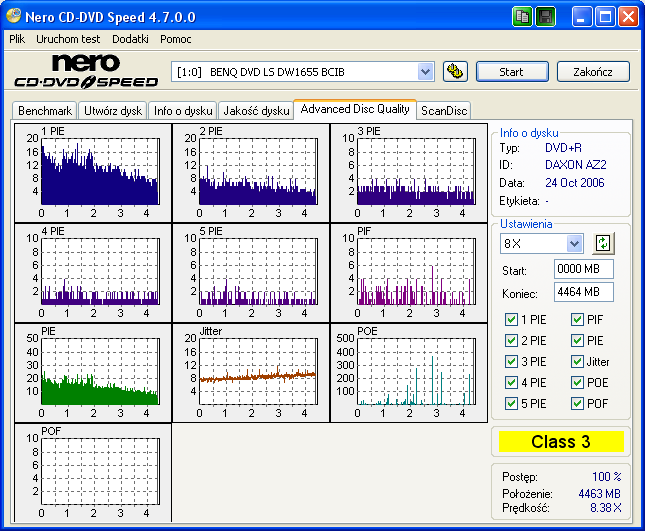Click the refresh speed list icon
Viewport: 645px width, 531px height.
point(603,243)
